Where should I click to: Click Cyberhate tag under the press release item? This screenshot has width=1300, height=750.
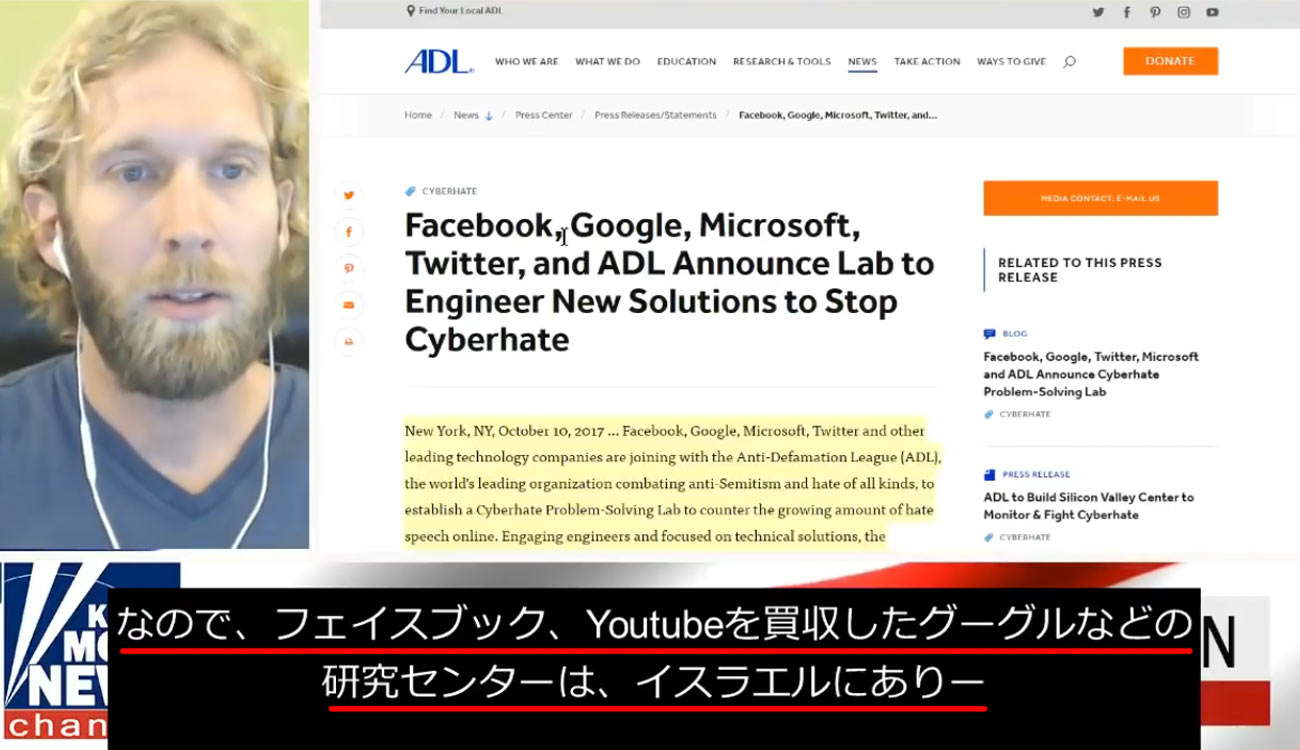1025,537
